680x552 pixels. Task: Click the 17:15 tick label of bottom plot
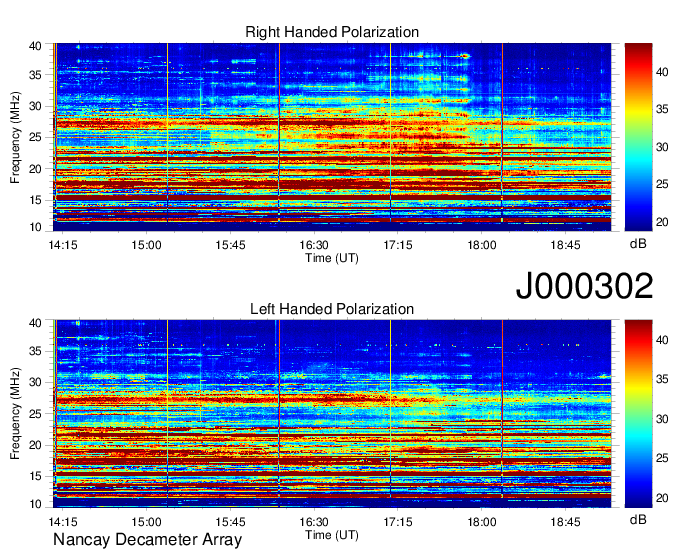398,522
